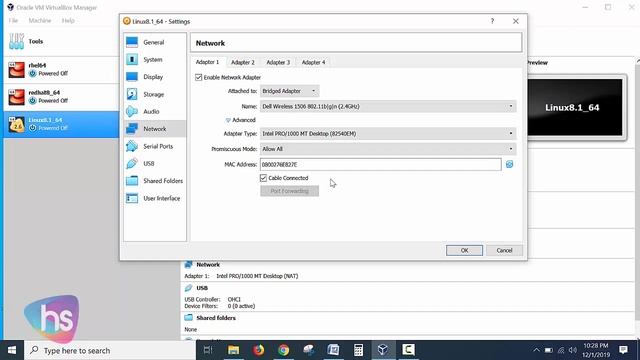Image resolution: width=640 pixels, height=360 pixels.
Task: Switch to the Adapter 2 tab
Action: click(x=242, y=62)
